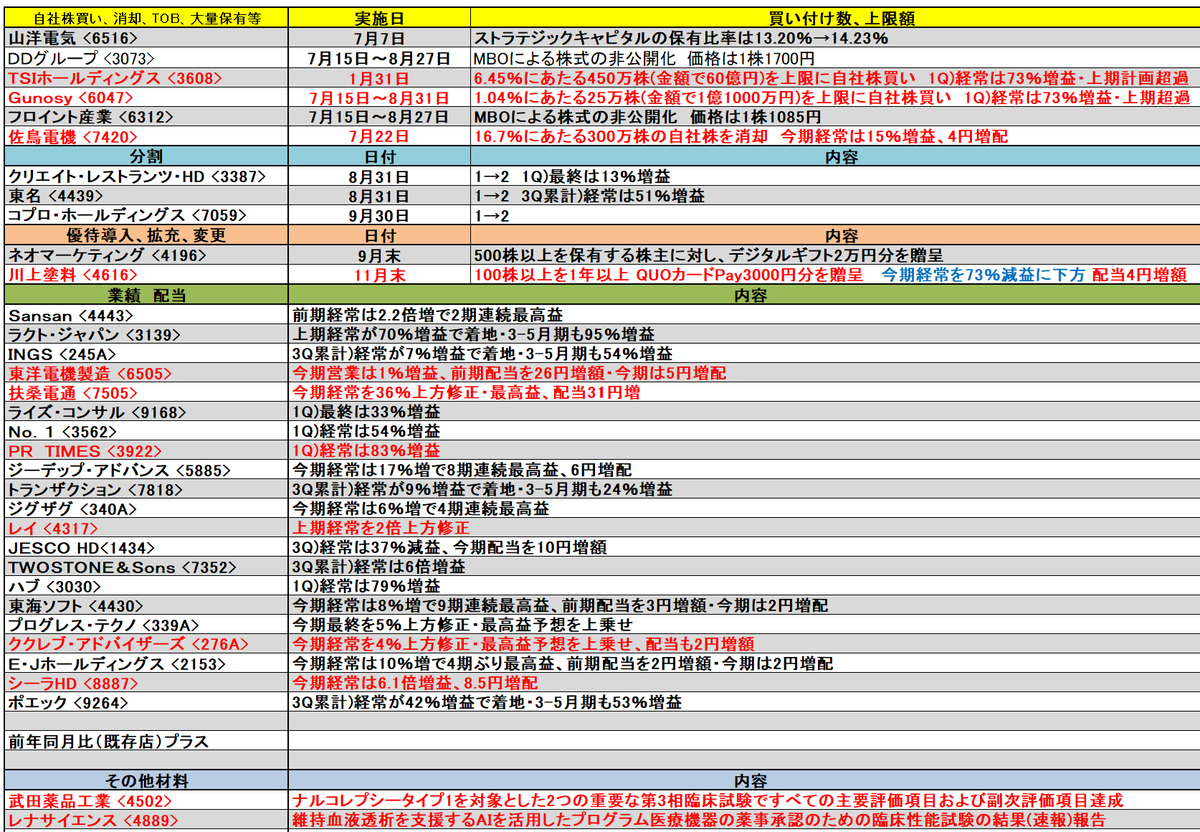Select the TWOSTONE&Sons <7352> cell
This screenshot has width=1200, height=832.
point(147,567)
